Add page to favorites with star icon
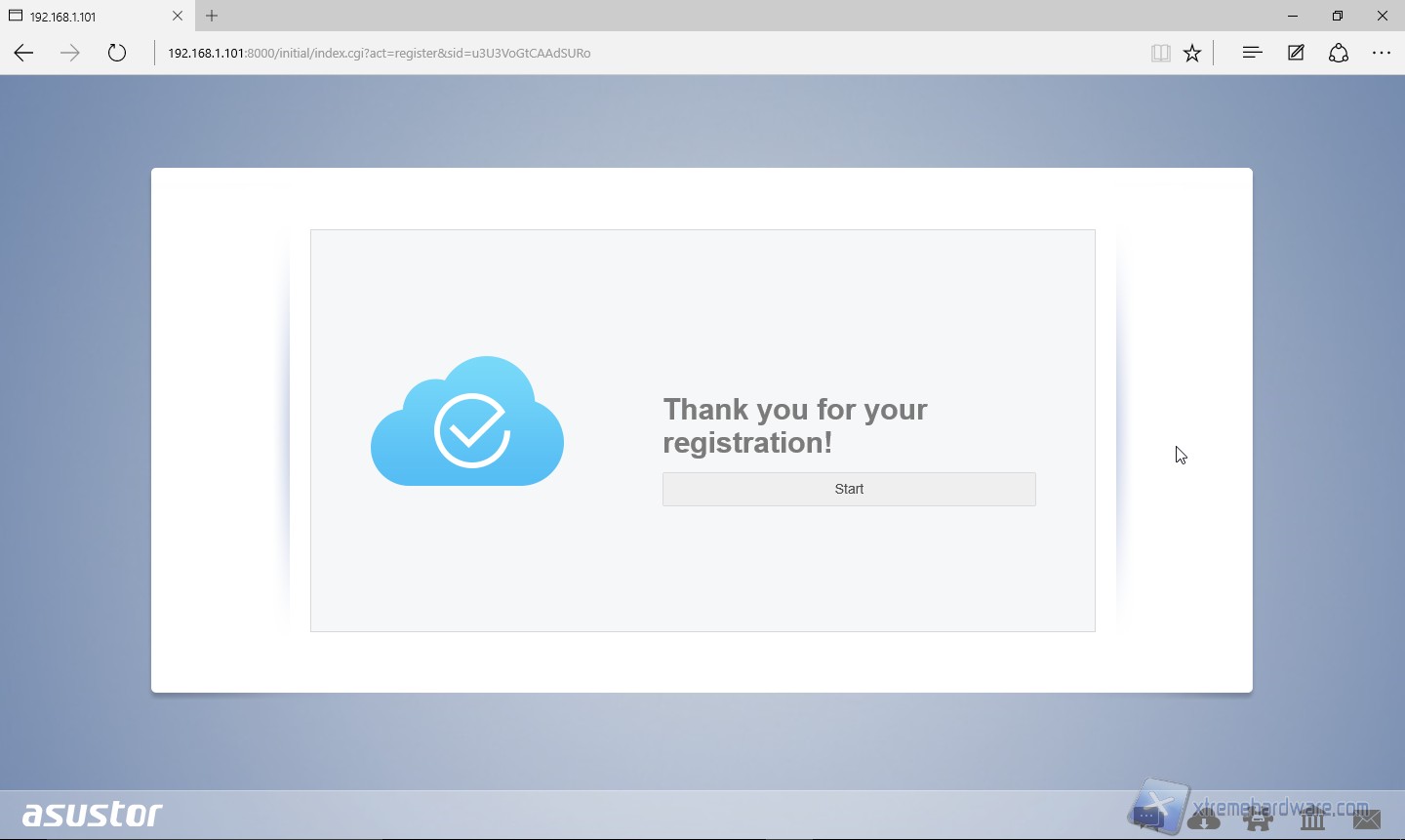This screenshot has width=1405, height=840. click(1192, 54)
